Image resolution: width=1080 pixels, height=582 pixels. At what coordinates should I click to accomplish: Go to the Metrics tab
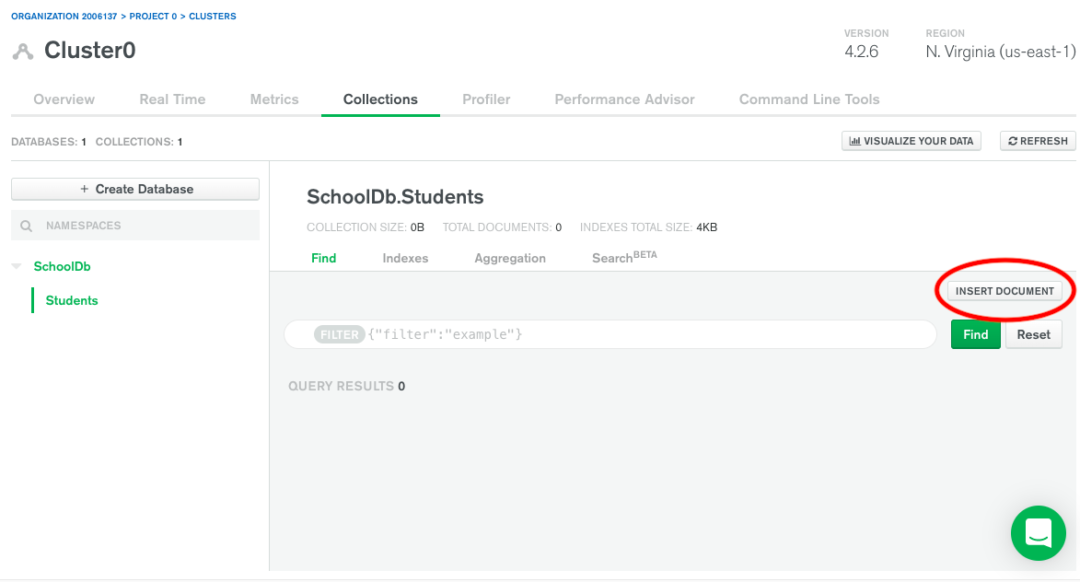274,99
